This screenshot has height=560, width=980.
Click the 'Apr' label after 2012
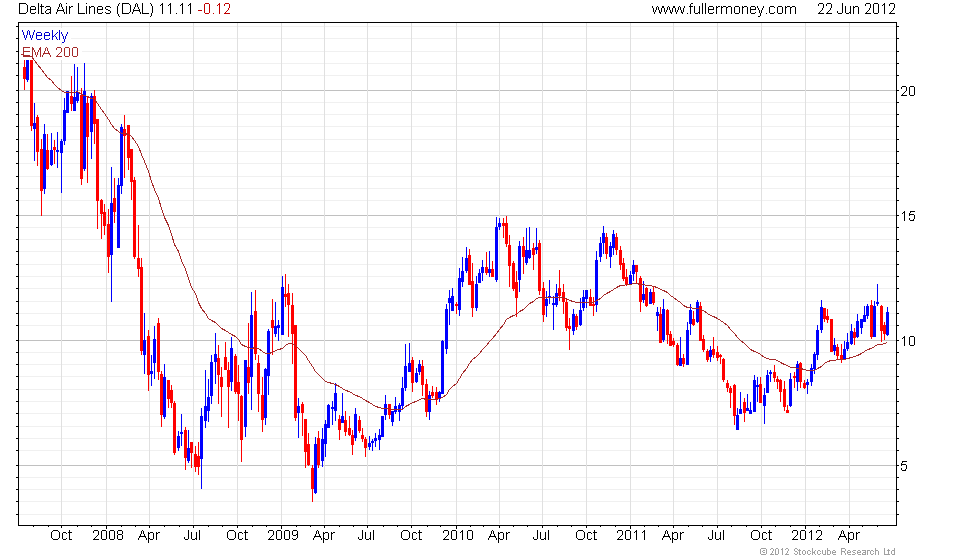(849, 536)
